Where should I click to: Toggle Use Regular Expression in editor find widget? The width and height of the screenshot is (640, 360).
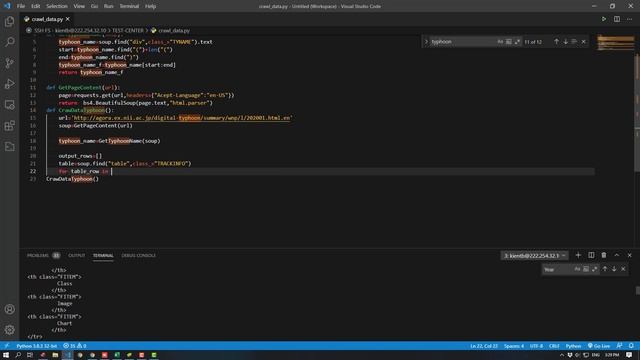pos(517,42)
